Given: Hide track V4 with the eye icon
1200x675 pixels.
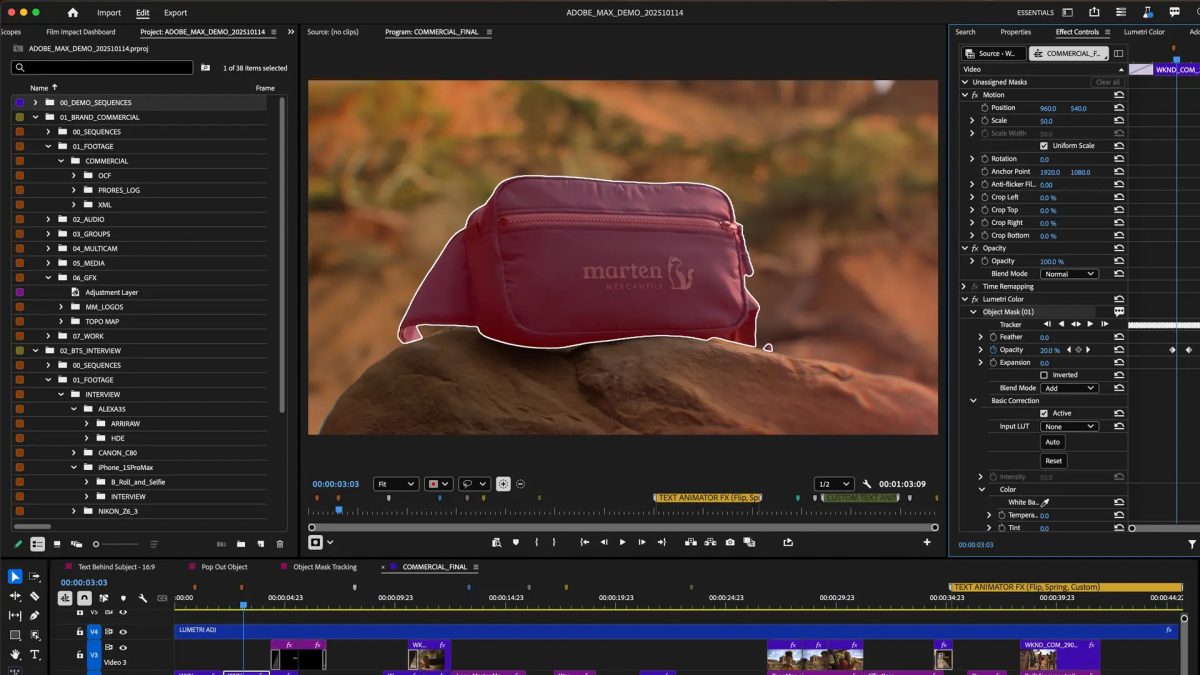Looking at the screenshot, I should 123,632.
